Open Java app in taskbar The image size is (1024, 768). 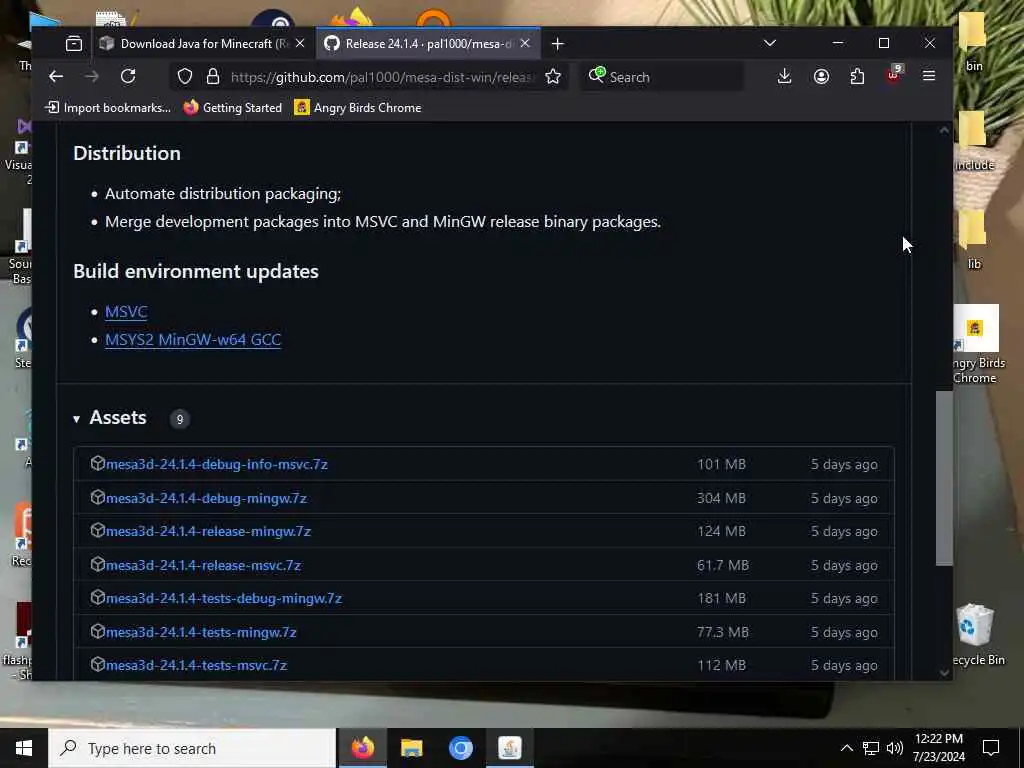click(x=509, y=748)
